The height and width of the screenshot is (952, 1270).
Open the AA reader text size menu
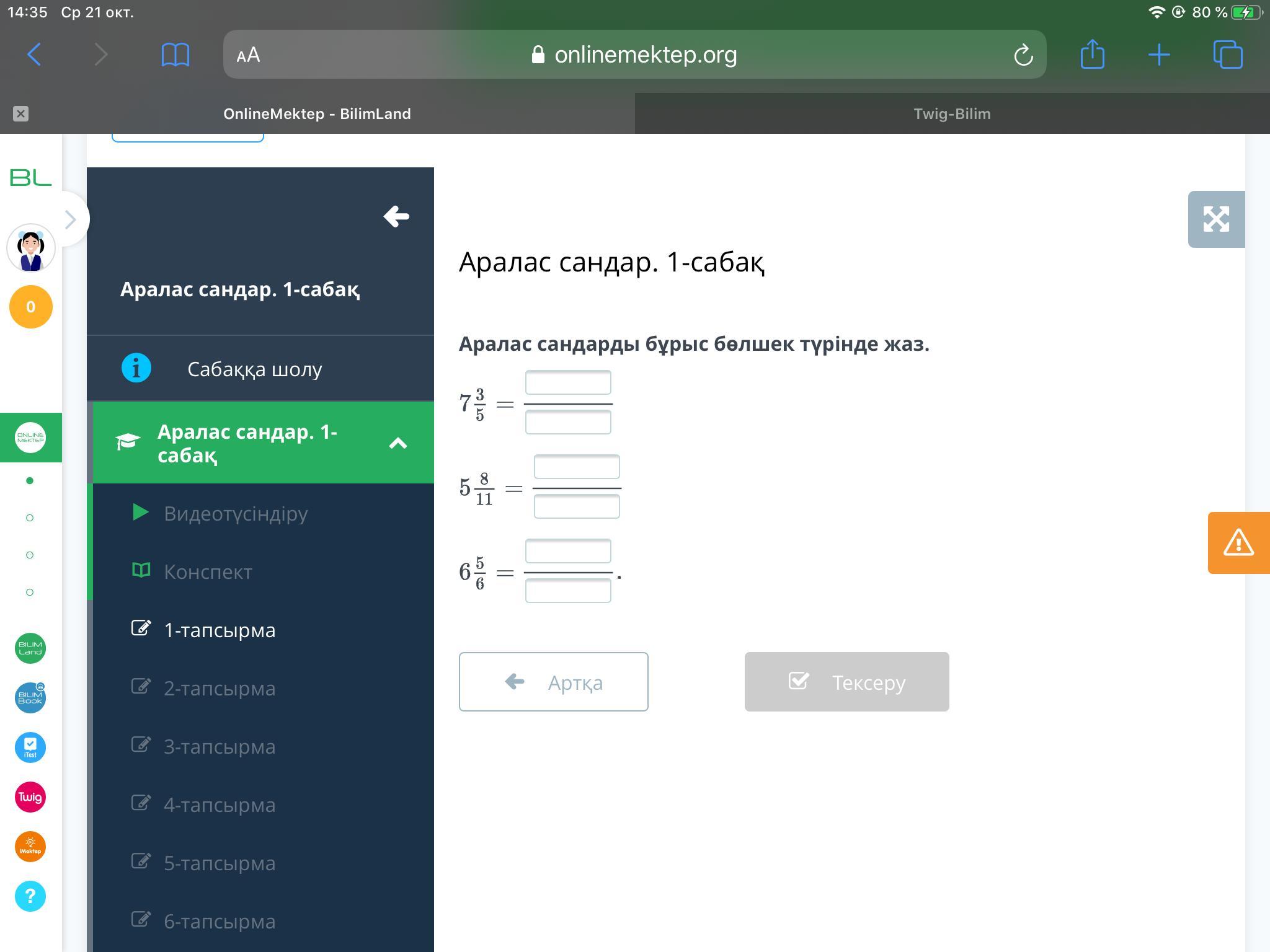click(248, 55)
